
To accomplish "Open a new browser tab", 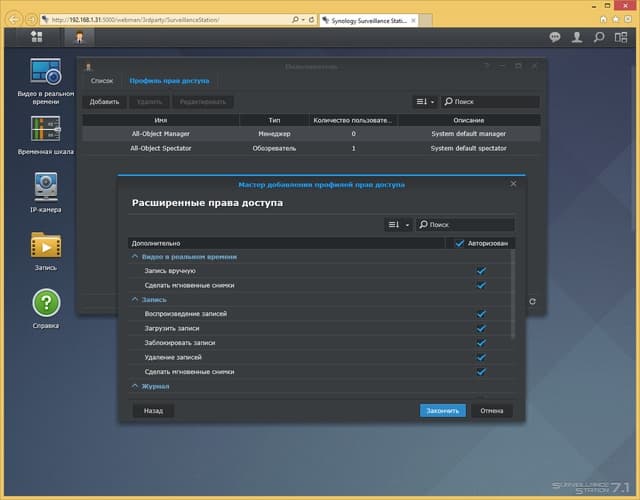I will coord(426,20).
